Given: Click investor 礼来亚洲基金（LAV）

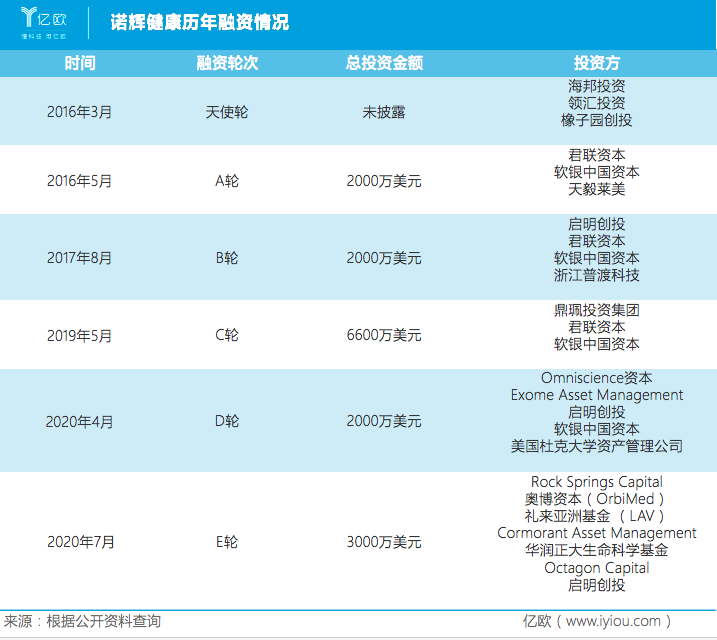Looking at the screenshot, I should (x=595, y=516).
